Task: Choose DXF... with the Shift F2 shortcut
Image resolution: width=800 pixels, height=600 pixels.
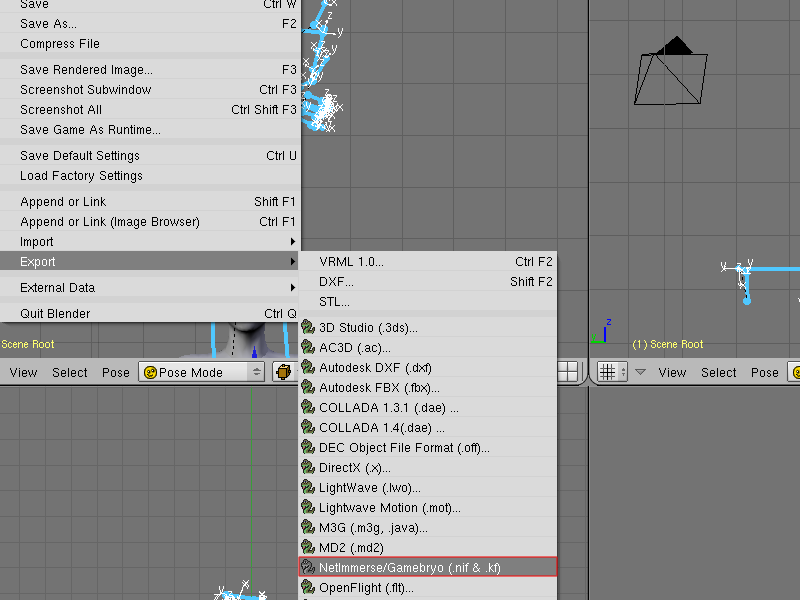Action: coord(428,281)
